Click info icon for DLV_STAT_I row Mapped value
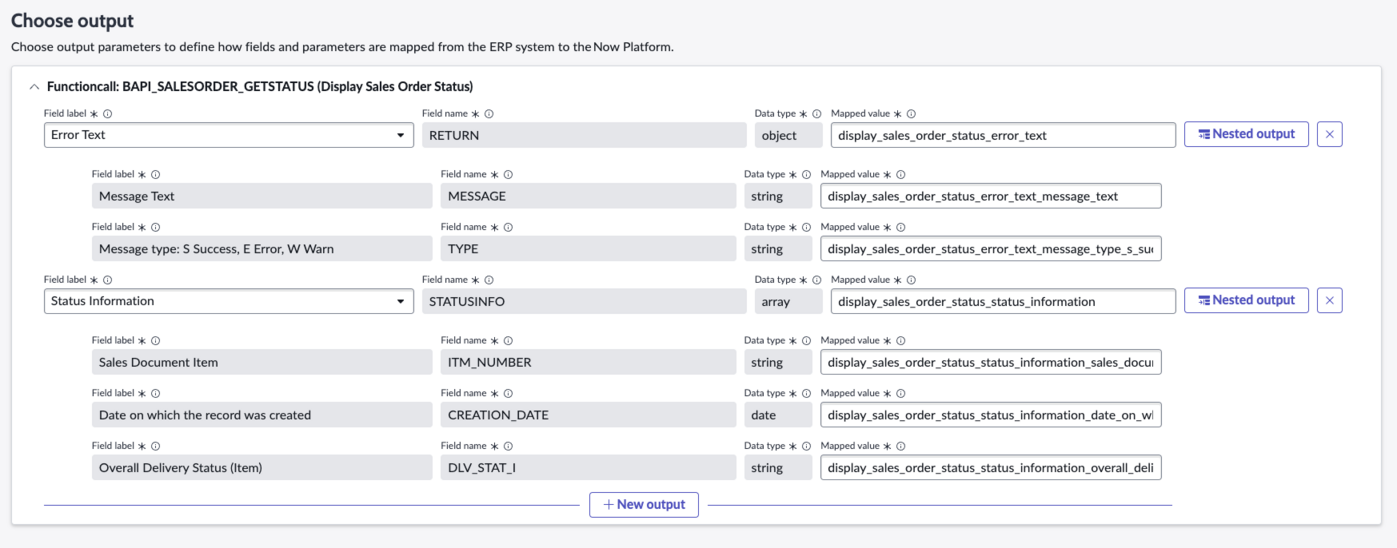Screen dimensions: 1397x548 pos(900,446)
